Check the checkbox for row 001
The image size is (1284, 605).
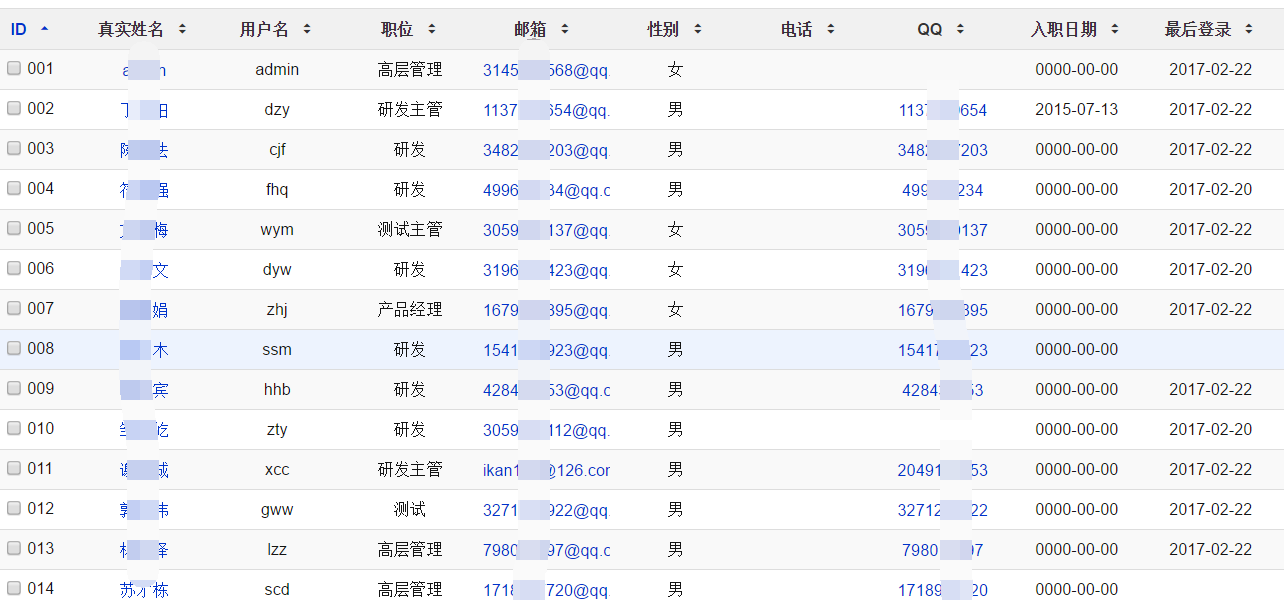click(x=14, y=69)
